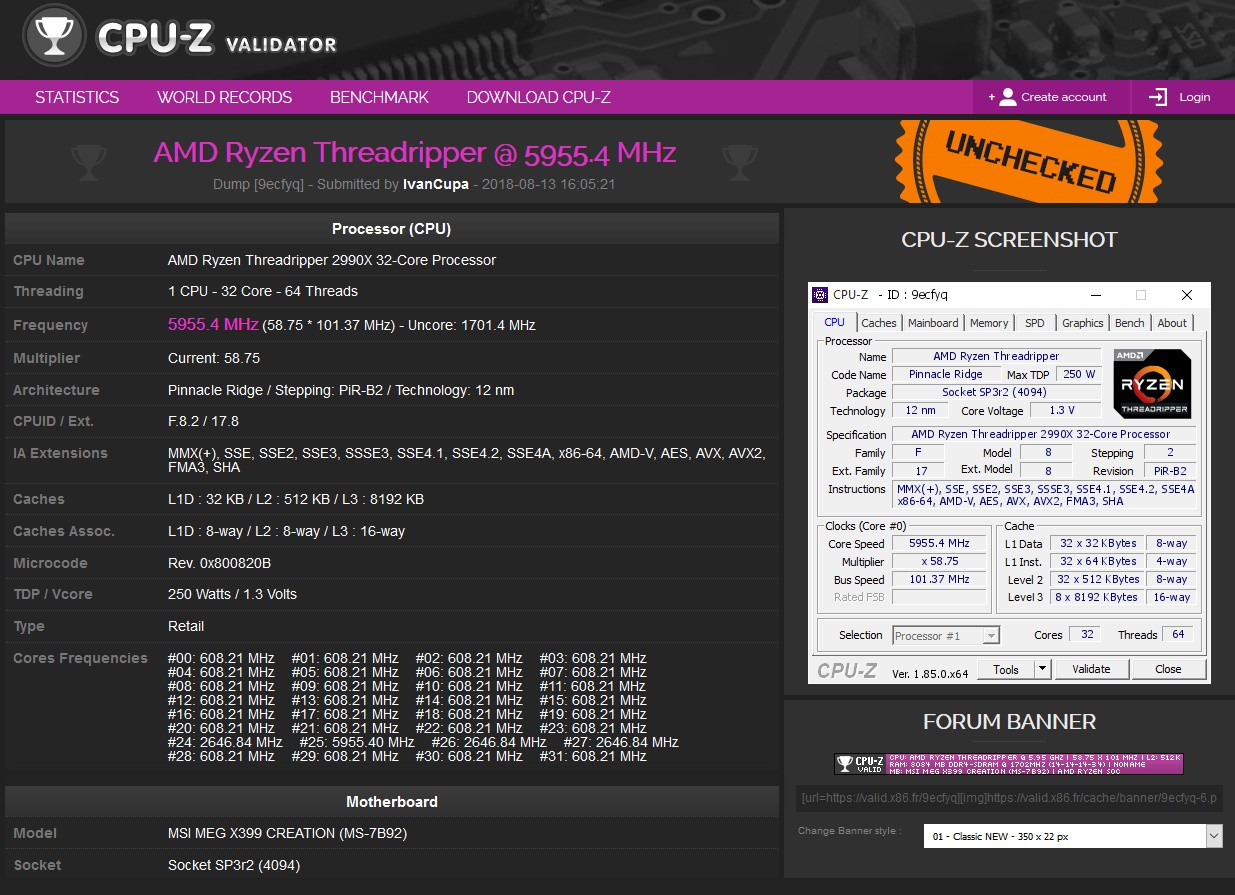Click the AMD Ryzen Threadripper logo in screenshot
The height and width of the screenshot is (895, 1235).
[1152, 382]
